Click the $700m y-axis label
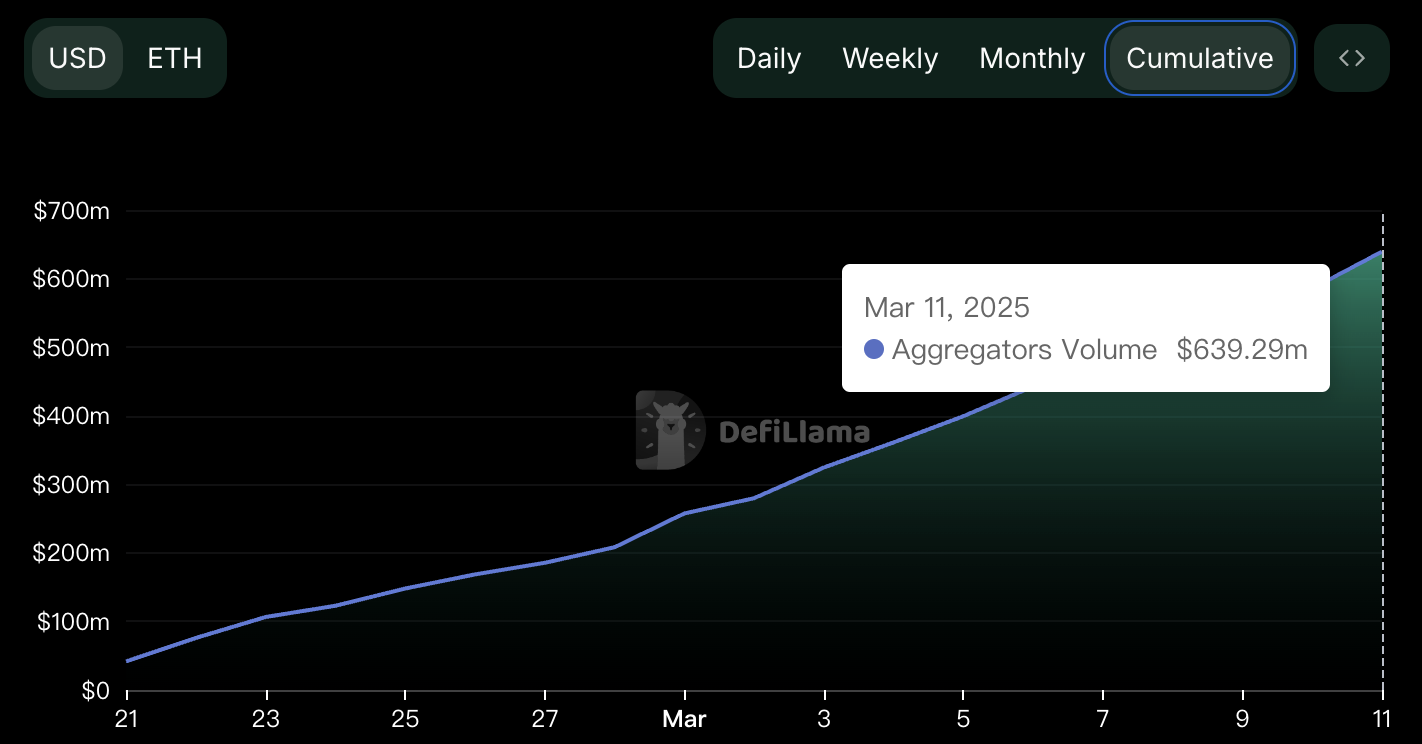The width and height of the screenshot is (1422, 744). (x=71, y=211)
